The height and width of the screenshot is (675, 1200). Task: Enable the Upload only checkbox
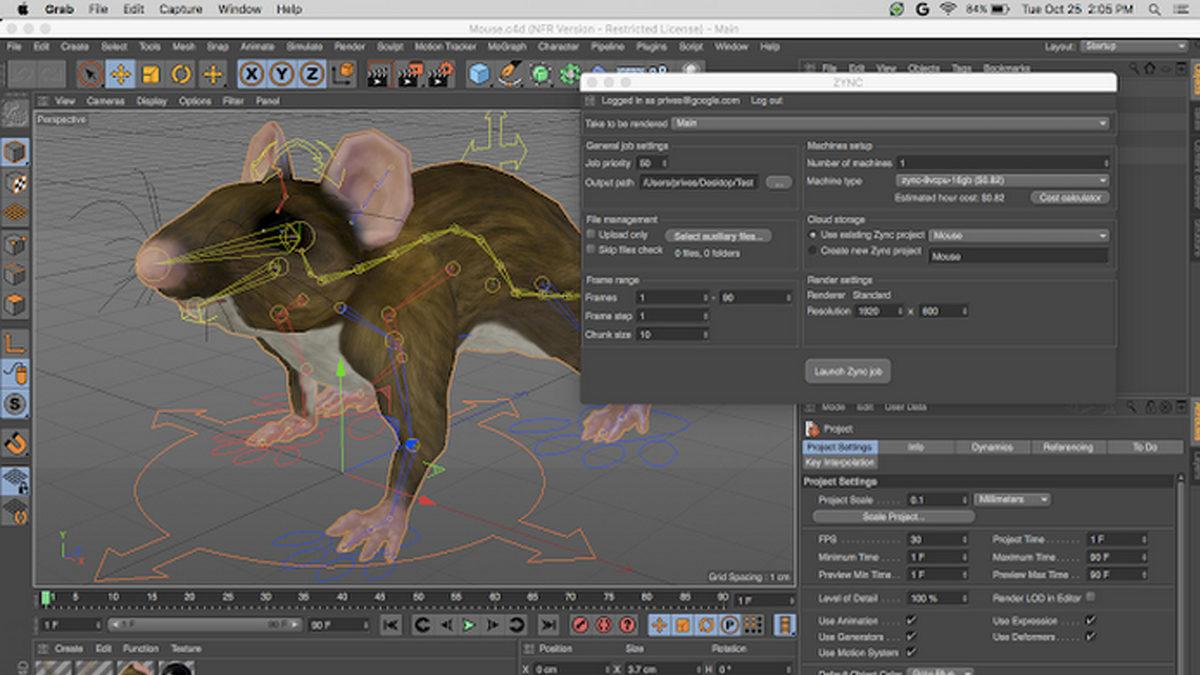tap(591, 234)
